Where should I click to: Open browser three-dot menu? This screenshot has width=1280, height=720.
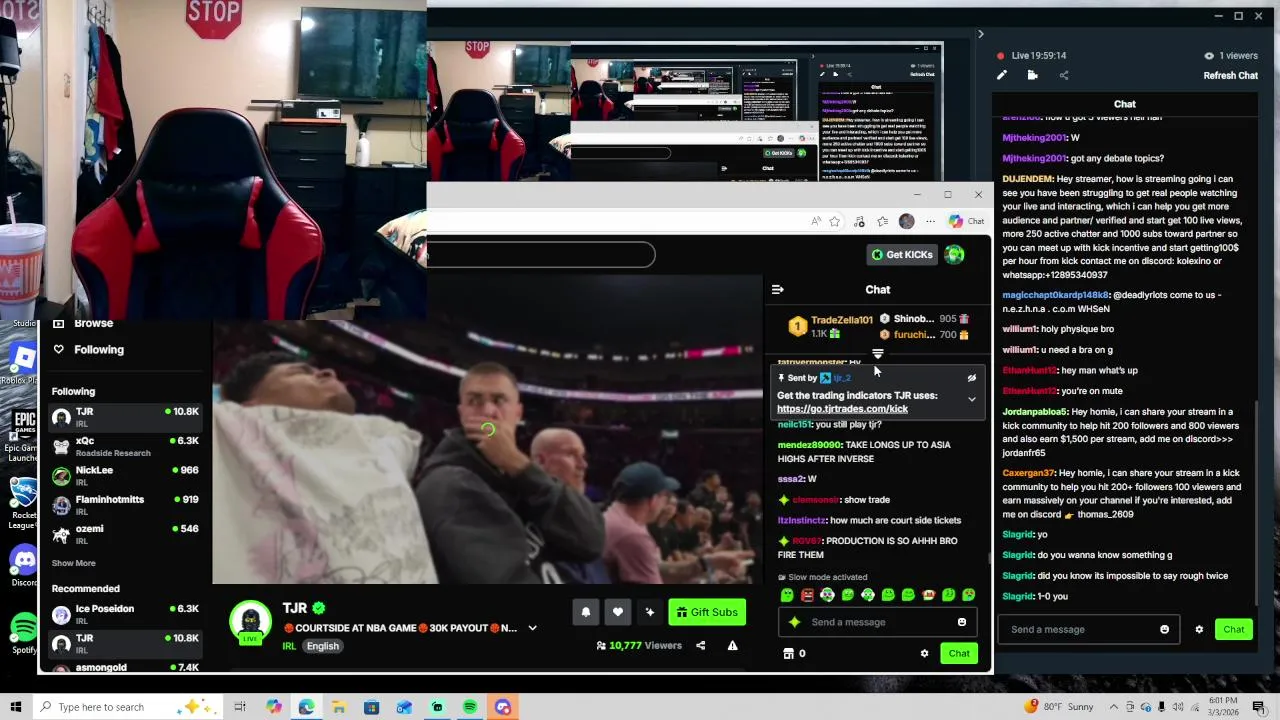pos(930,222)
